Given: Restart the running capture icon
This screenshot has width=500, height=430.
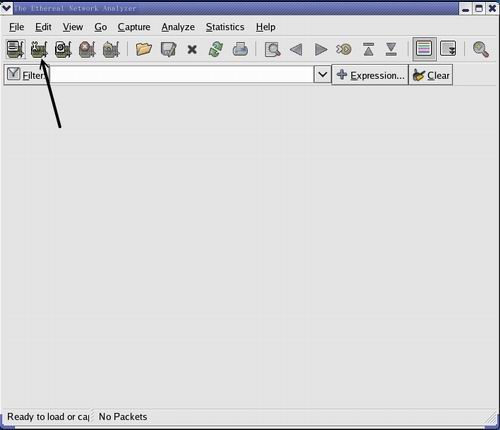Looking at the screenshot, I should click(x=111, y=49).
